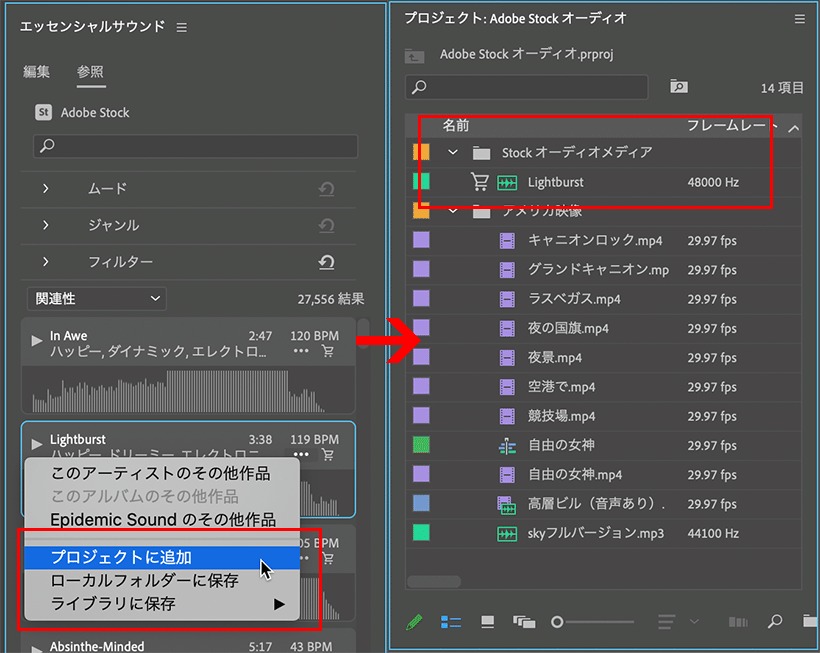The width and height of the screenshot is (820, 653).
Task: Collapse Stock オーディオメディア bin
Action: [x=453, y=152]
